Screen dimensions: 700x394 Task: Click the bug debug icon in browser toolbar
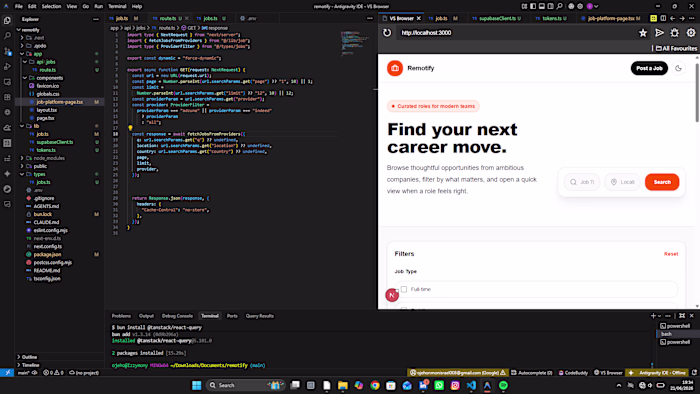(x=675, y=33)
